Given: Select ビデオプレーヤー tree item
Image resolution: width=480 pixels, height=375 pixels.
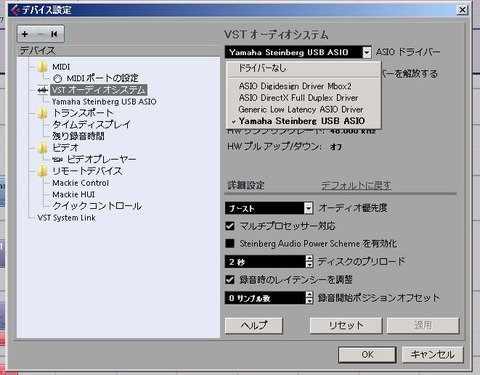Looking at the screenshot, I should 101,159.
